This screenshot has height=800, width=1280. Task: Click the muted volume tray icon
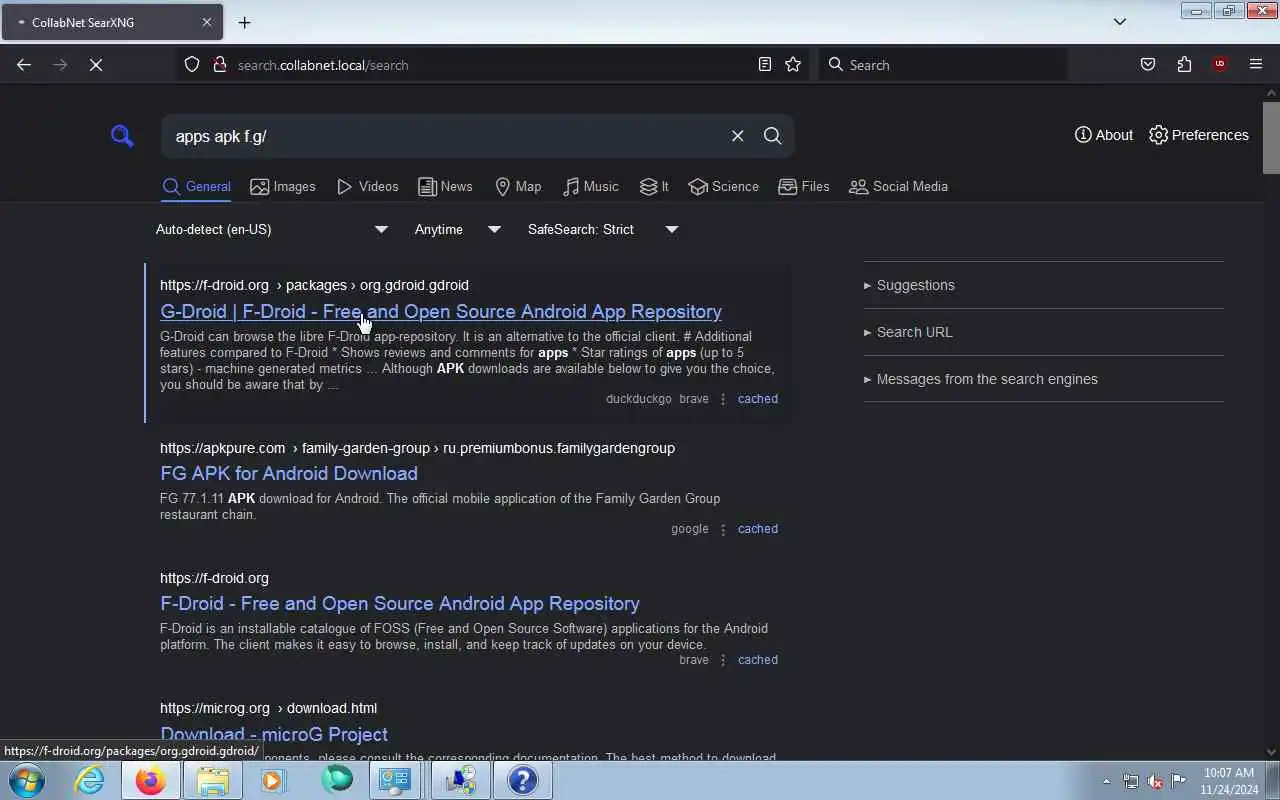[1155, 781]
